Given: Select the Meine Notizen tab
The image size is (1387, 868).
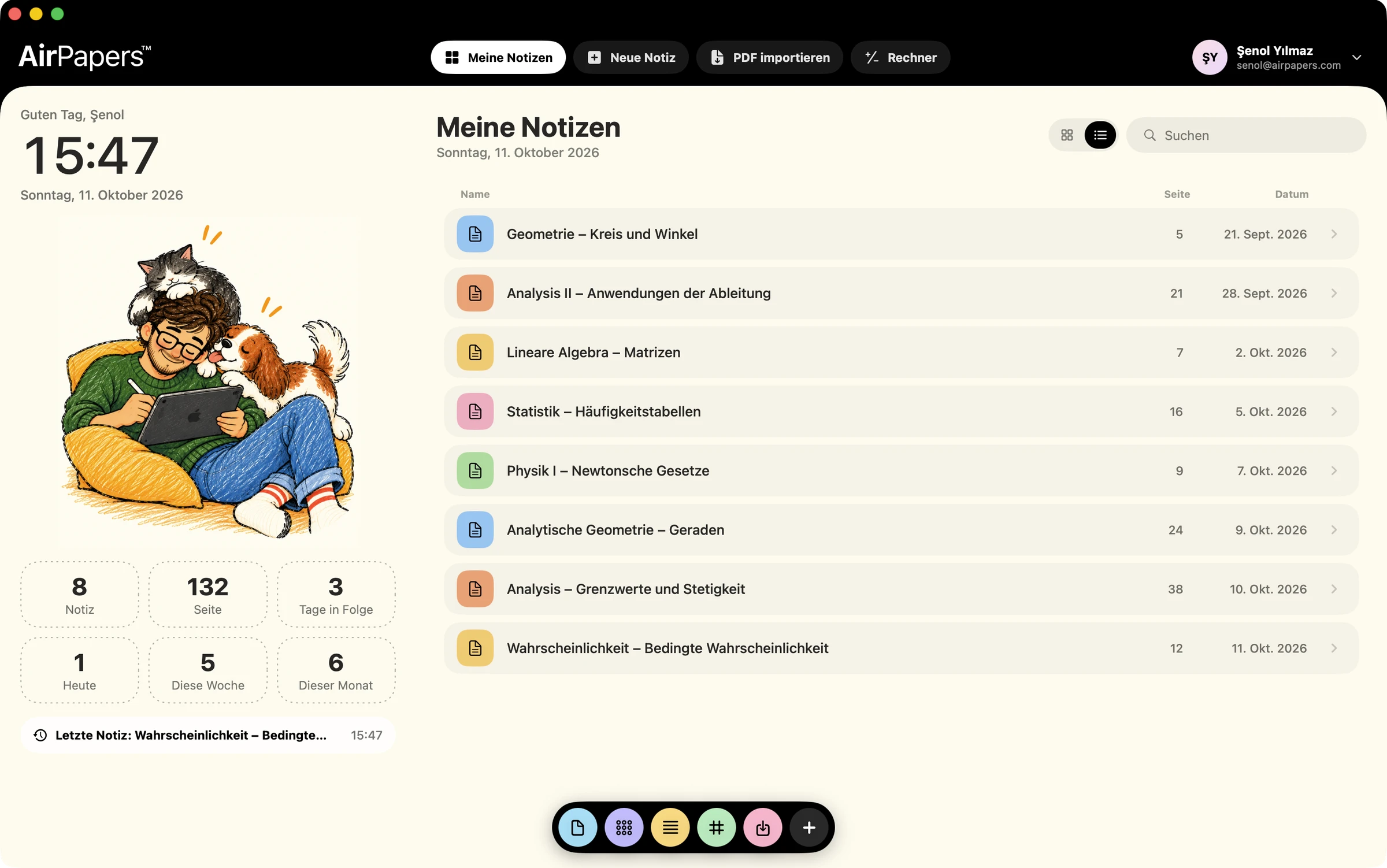Looking at the screenshot, I should point(498,57).
